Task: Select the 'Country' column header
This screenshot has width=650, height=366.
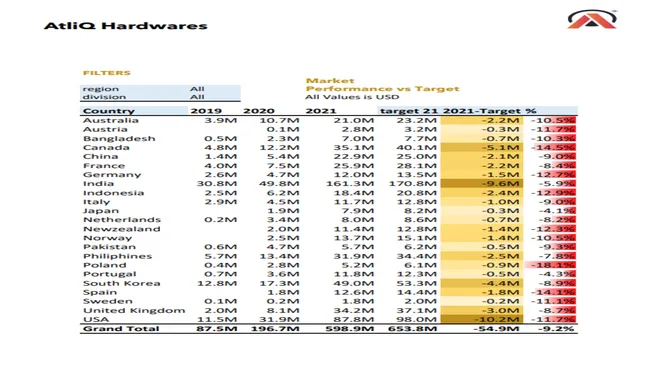Action: click(109, 111)
